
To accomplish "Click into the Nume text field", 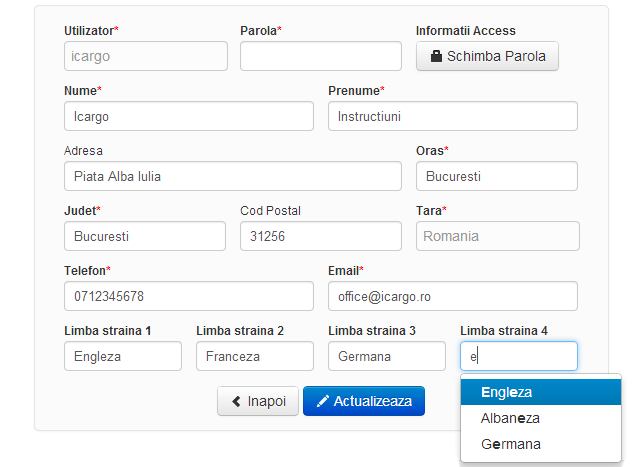I will [188, 116].
